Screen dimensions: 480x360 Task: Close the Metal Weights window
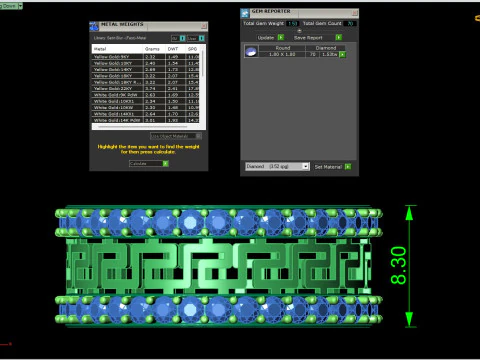[204, 26]
